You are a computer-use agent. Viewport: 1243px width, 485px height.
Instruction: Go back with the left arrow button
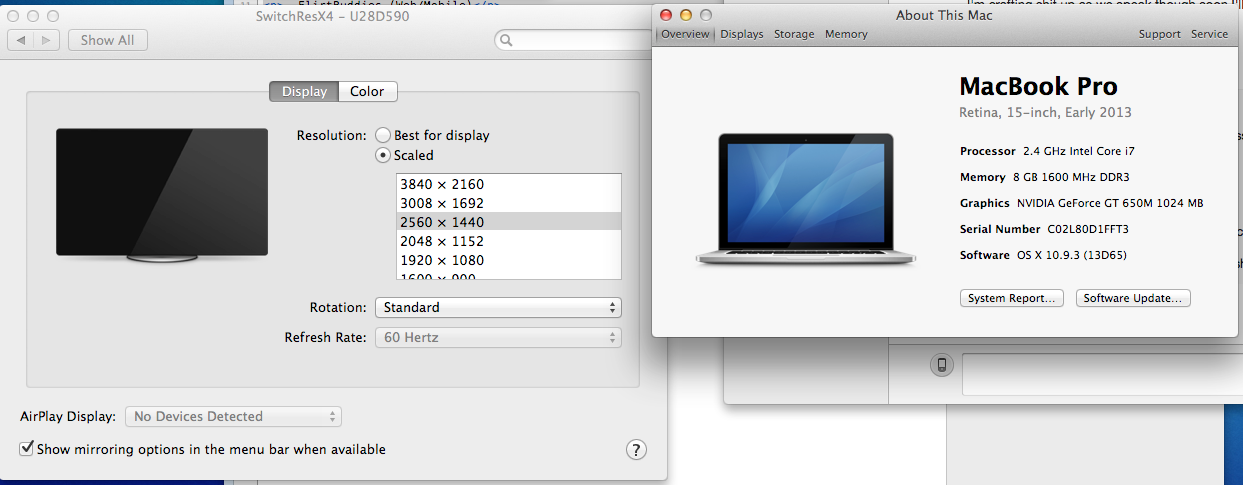21,40
